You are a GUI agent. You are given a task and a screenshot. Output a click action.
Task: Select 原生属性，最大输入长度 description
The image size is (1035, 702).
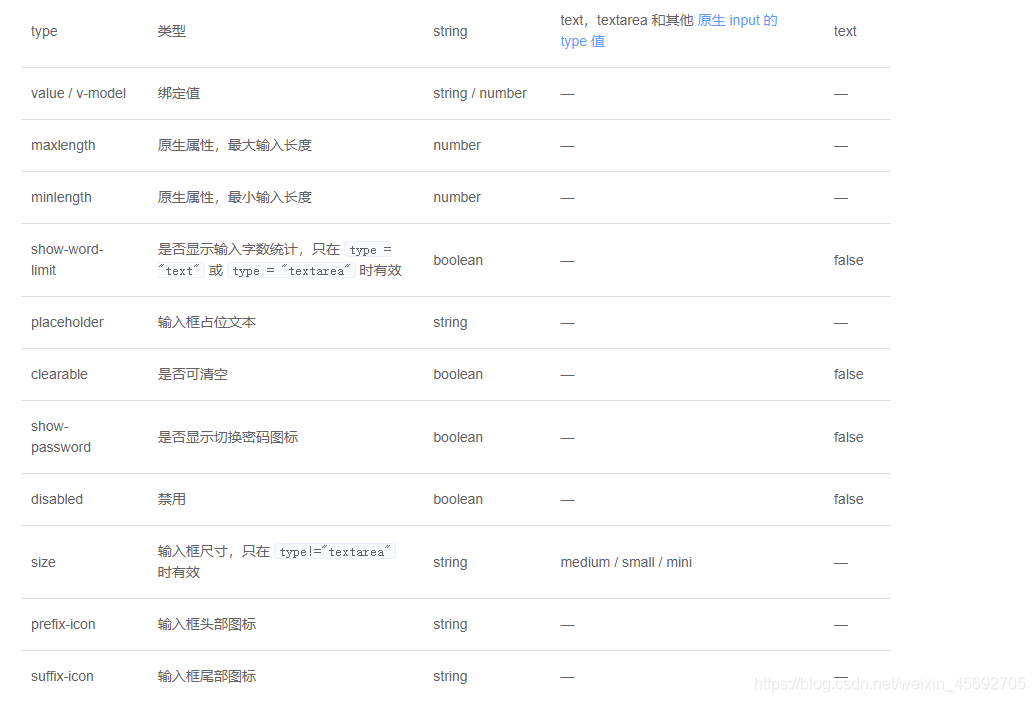(235, 145)
